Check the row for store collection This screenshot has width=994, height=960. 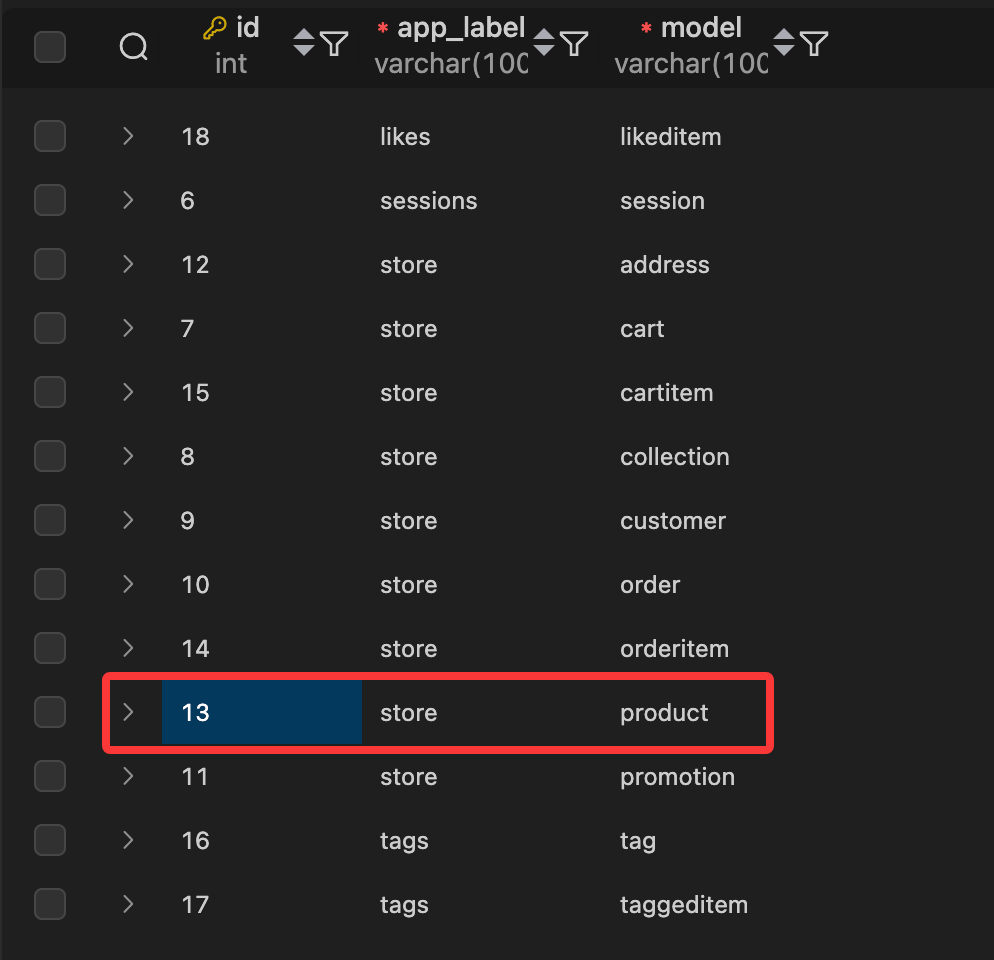click(49, 457)
